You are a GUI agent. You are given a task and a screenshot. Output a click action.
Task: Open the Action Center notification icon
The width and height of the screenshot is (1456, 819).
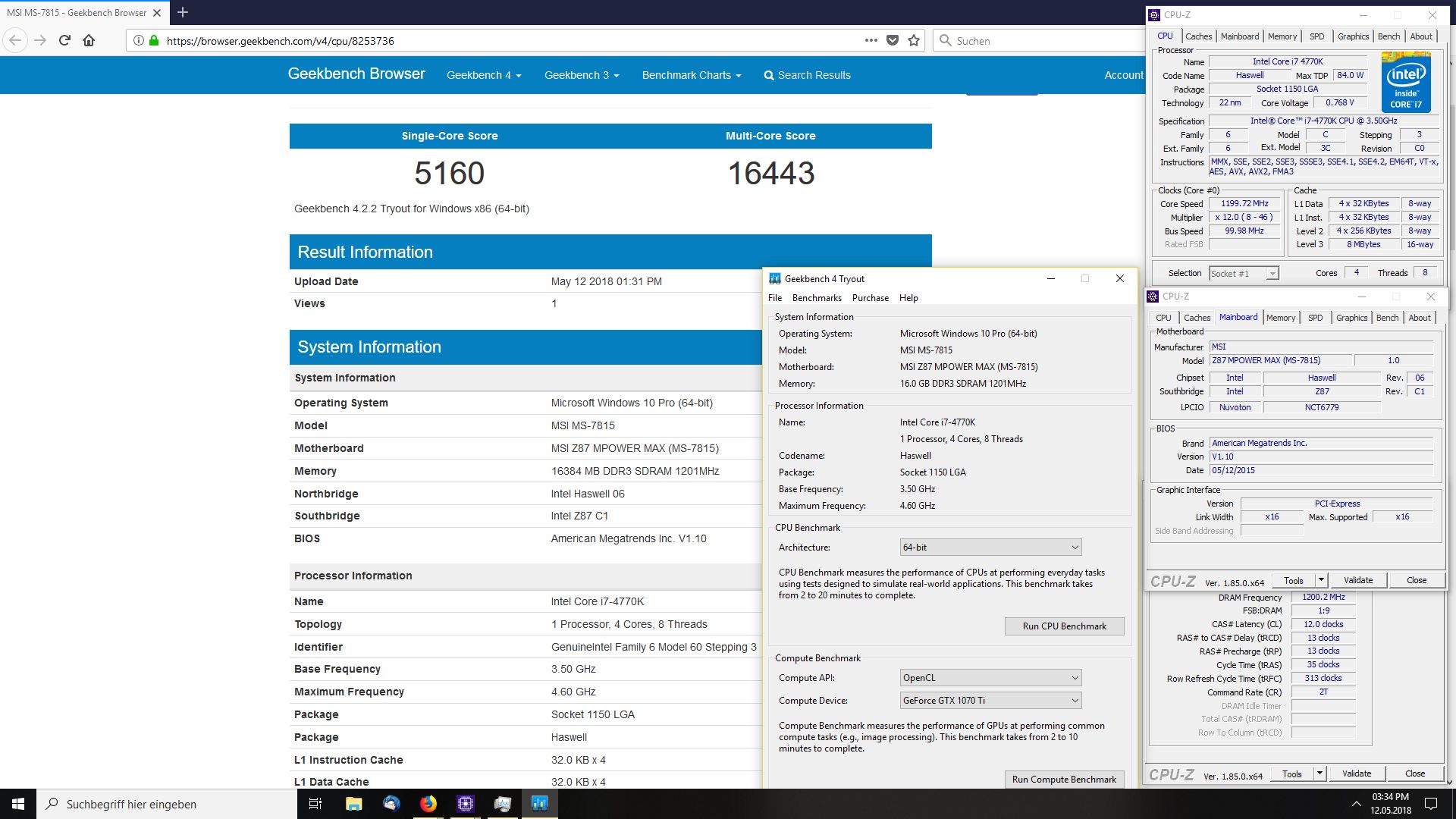tap(1431, 804)
